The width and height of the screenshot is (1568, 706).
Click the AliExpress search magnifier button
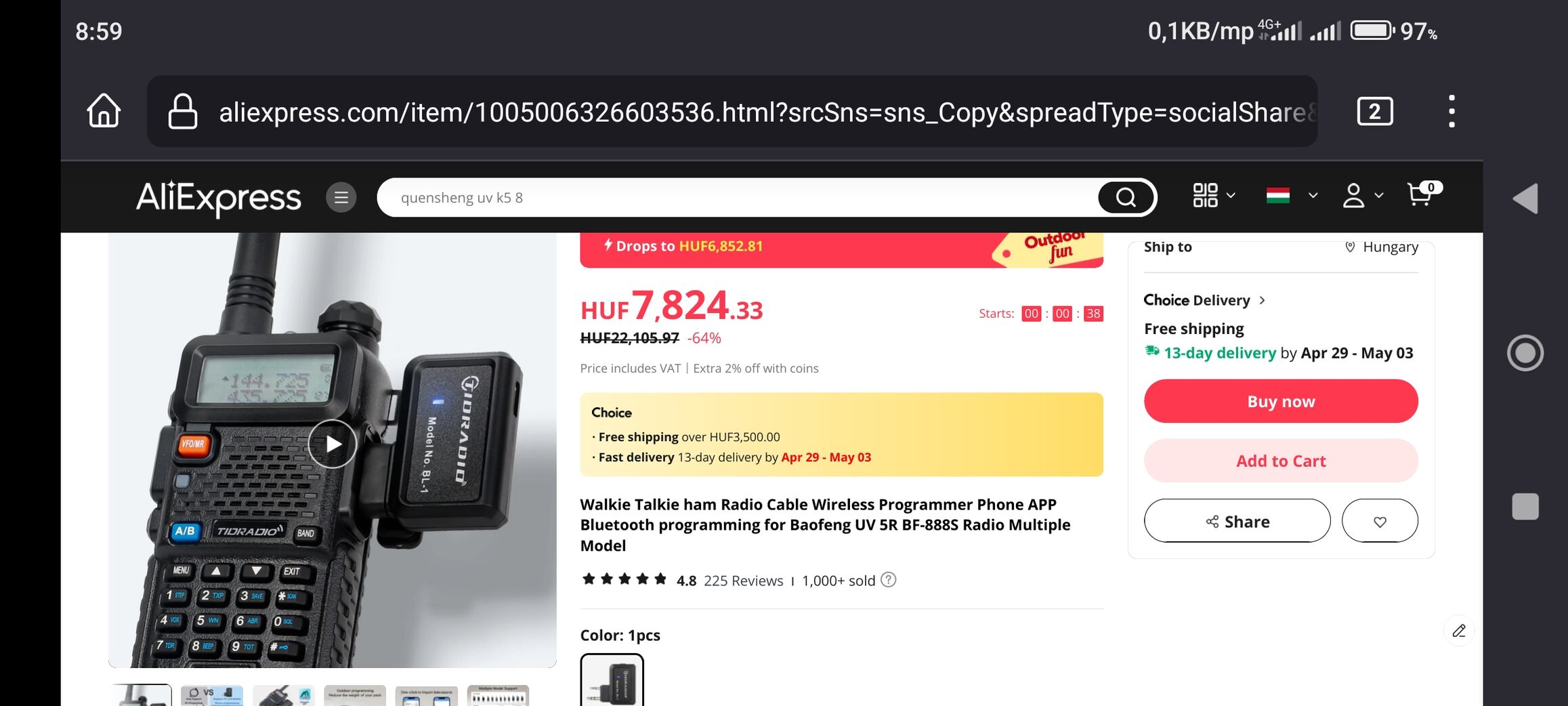click(x=1126, y=197)
